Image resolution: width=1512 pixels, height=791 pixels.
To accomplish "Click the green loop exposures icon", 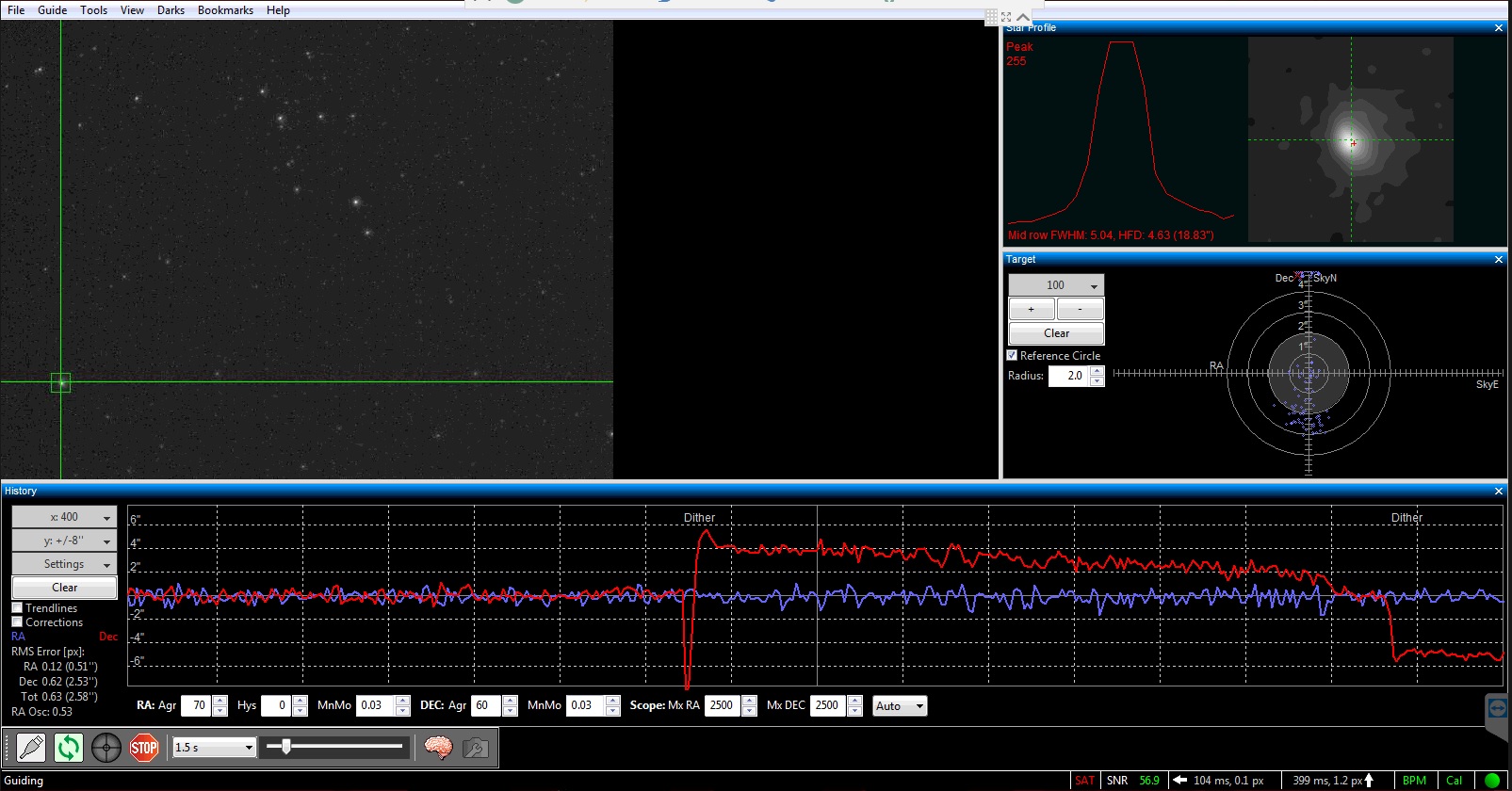I will 68,748.
